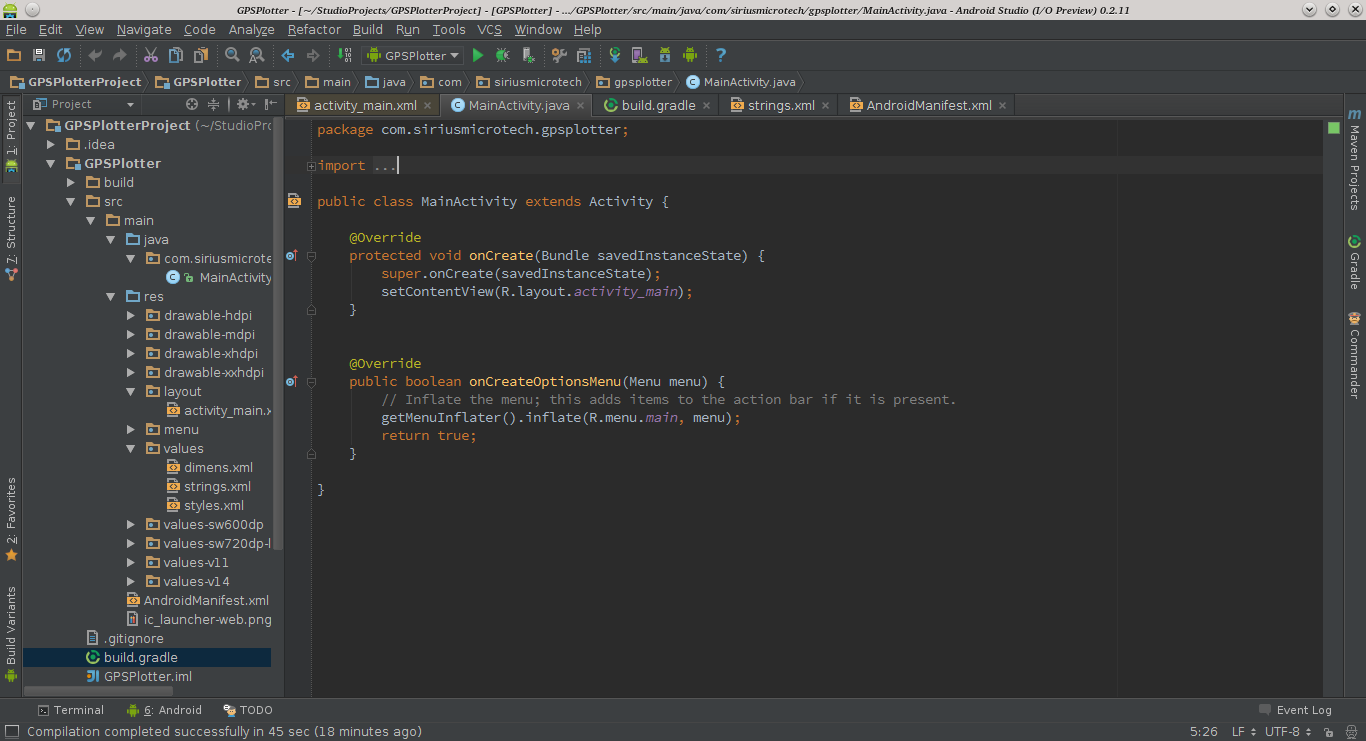Screen dimensions: 1366x741
Task: Run the app with green play icon
Action: (x=478, y=55)
